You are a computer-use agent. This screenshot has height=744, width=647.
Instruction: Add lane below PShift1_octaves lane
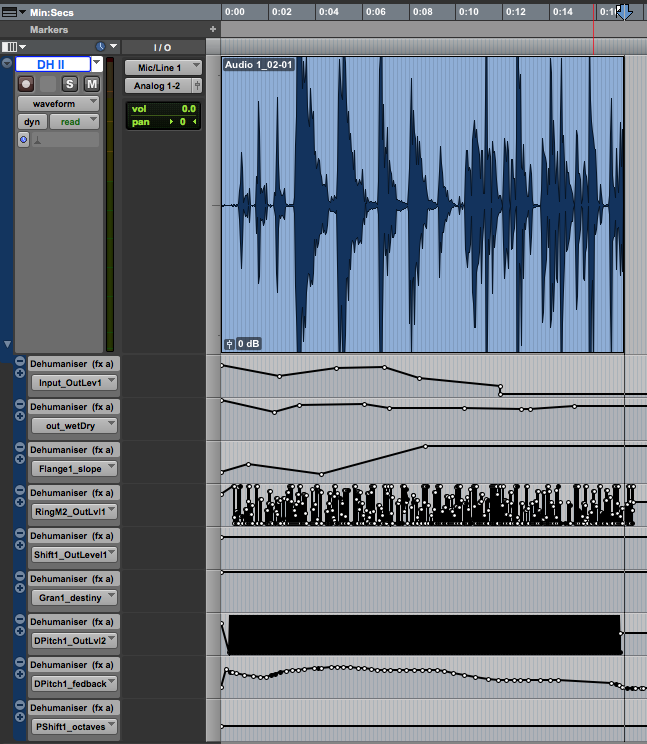tap(20, 717)
